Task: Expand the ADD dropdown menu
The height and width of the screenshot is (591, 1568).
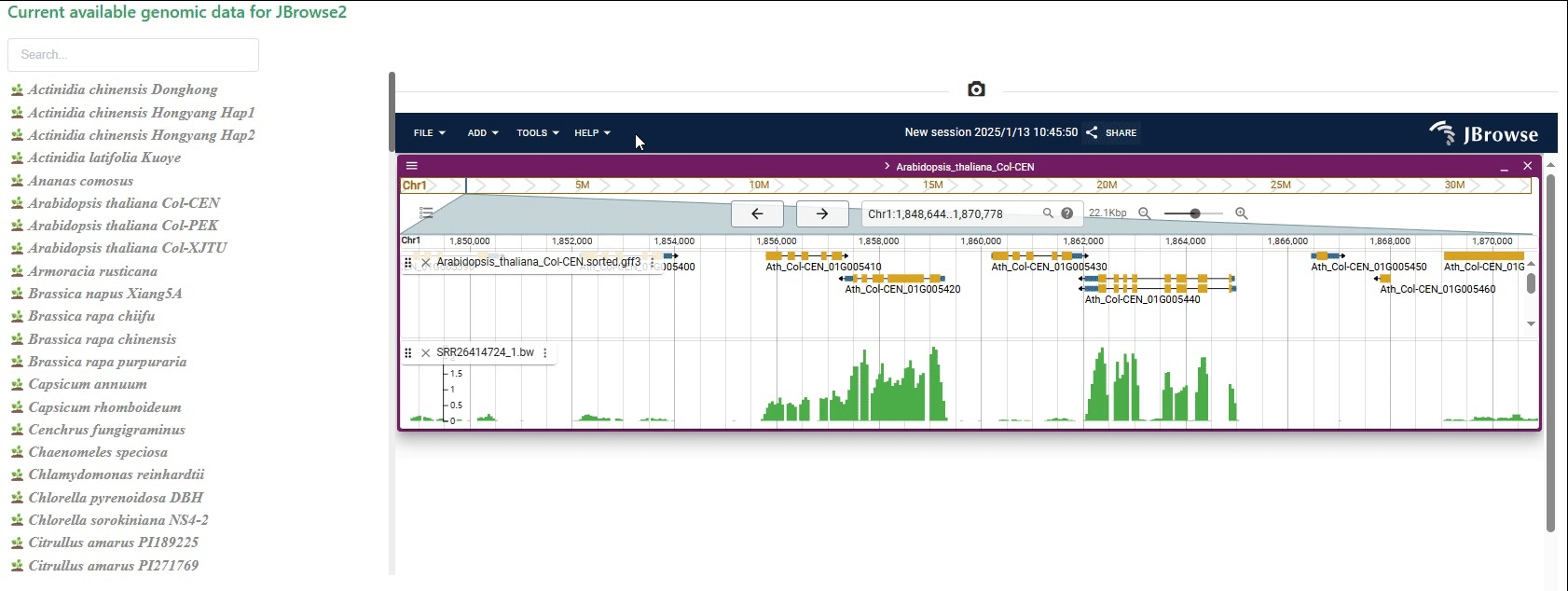Action: (x=482, y=133)
